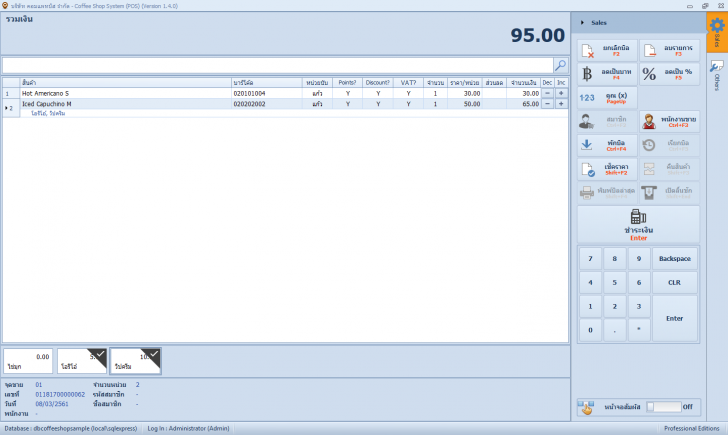Open payment with the cash register Enter button
Viewport: 728px width, 435px height.
point(638,225)
